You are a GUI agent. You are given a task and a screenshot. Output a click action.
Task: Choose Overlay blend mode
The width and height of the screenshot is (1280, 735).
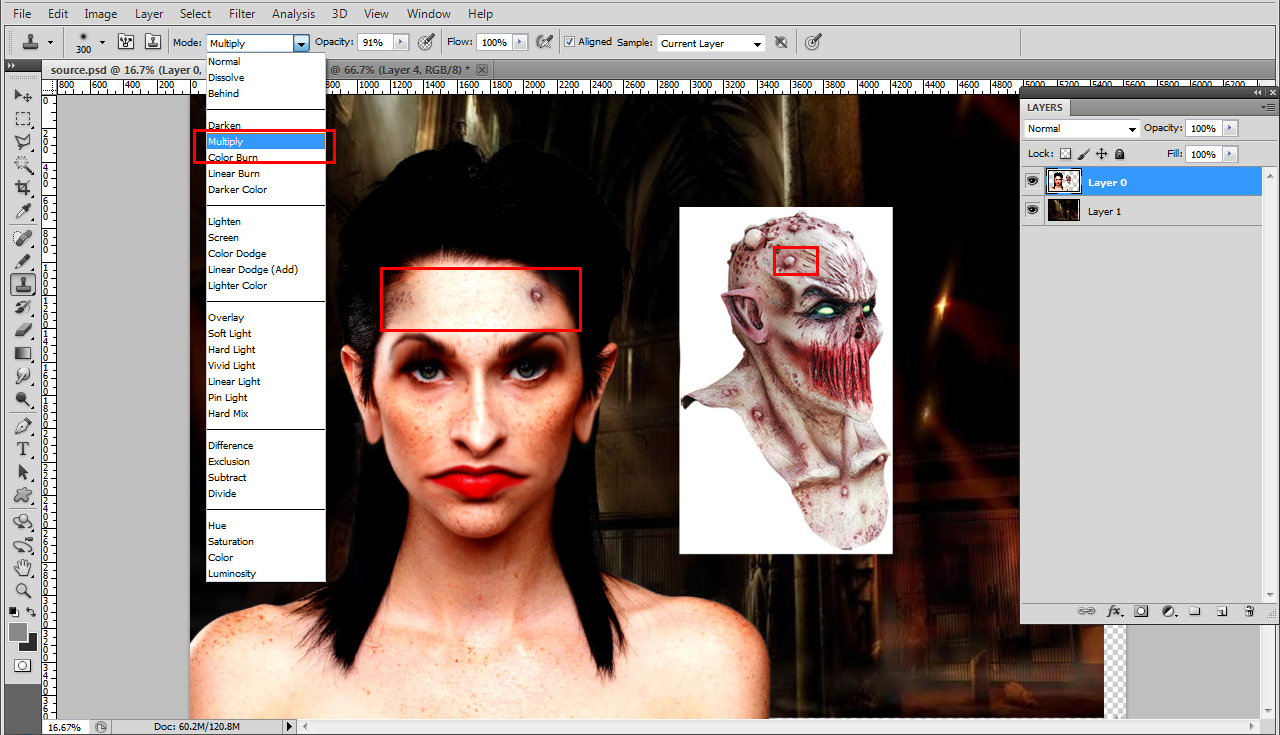tap(226, 318)
